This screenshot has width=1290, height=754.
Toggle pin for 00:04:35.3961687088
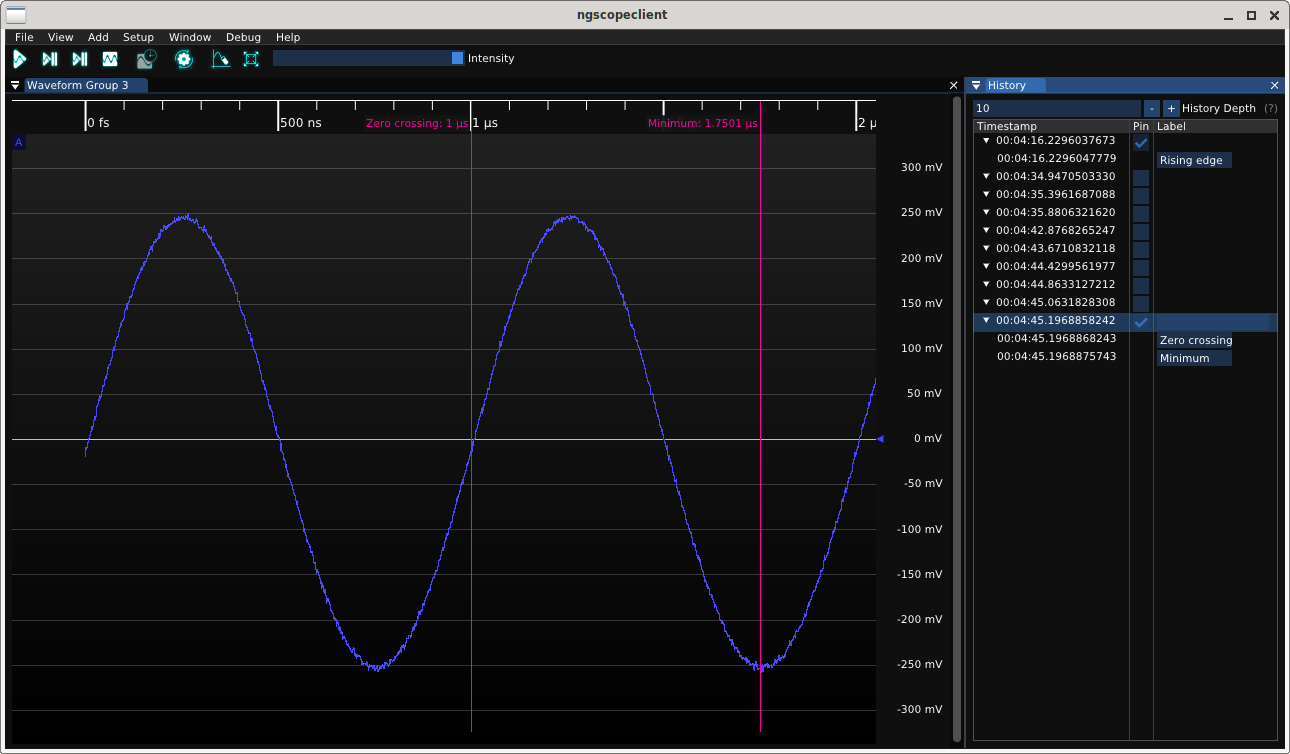coord(1141,195)
